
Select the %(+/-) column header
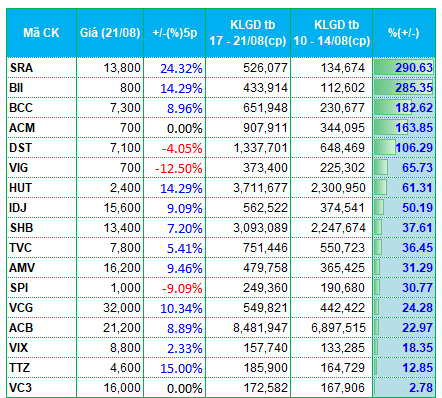(x=404, y=33)
